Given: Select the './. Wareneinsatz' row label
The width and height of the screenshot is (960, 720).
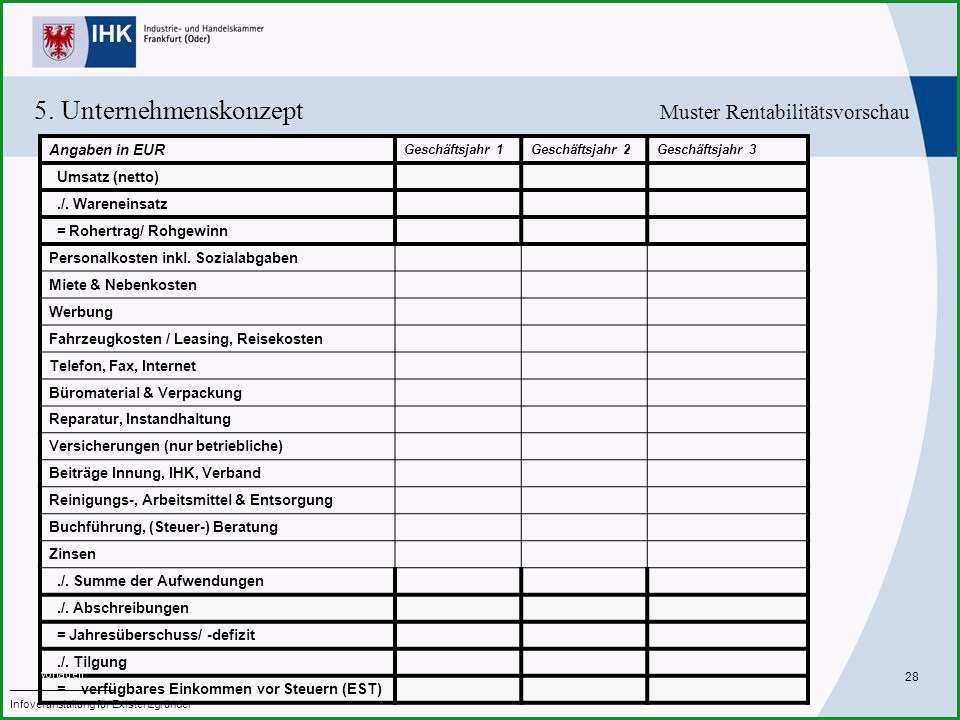Looking at the screenshot, I should pos(112,204).
